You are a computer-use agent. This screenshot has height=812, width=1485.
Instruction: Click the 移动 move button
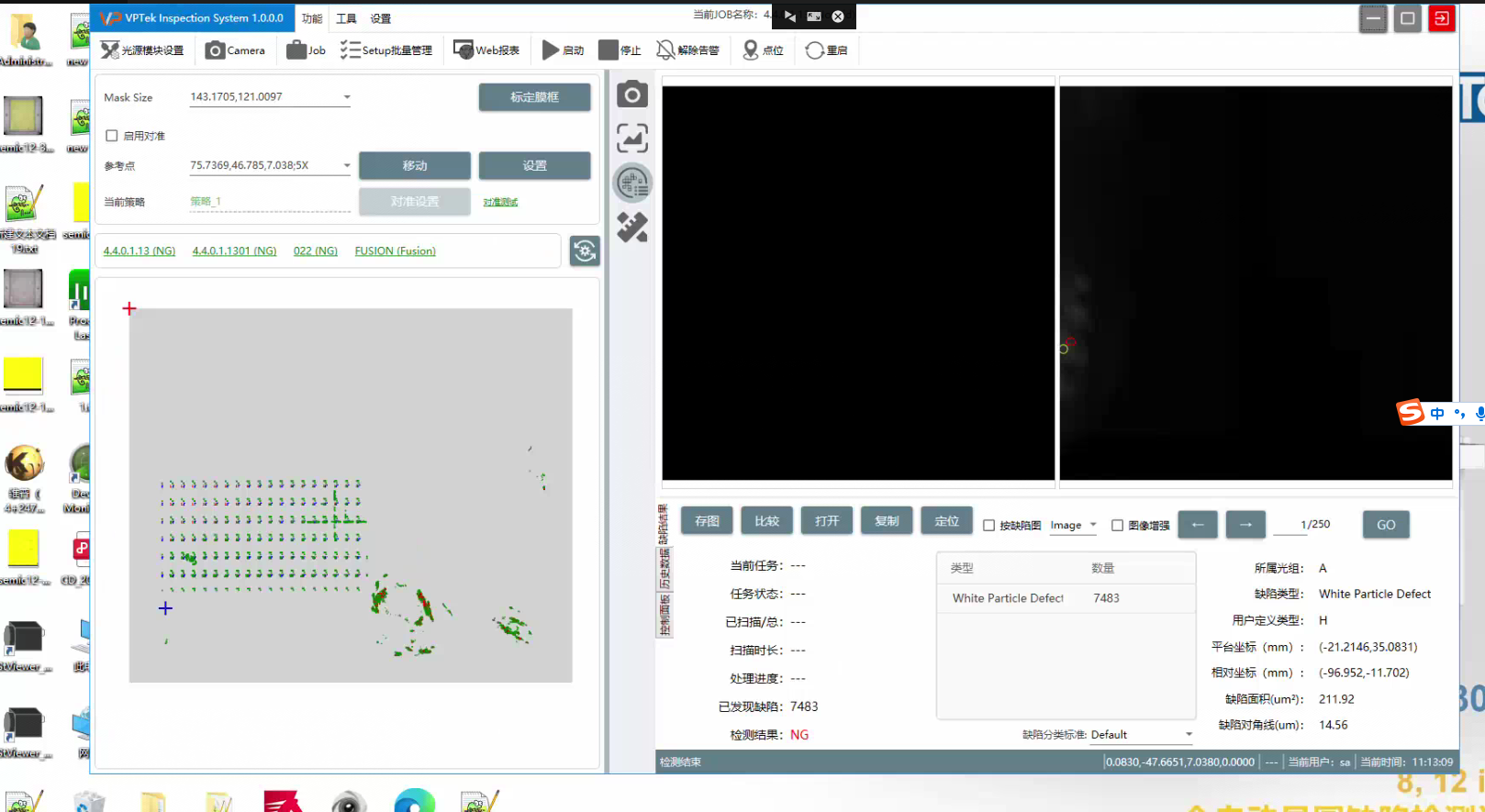coord(415,166)
